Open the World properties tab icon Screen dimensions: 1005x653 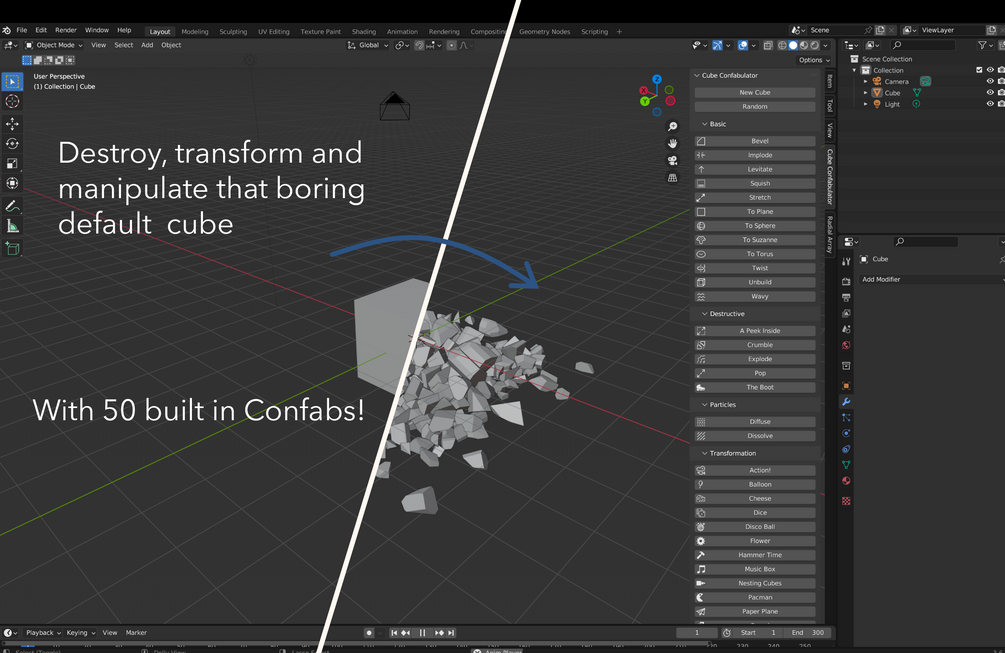[x=846, y=345]
